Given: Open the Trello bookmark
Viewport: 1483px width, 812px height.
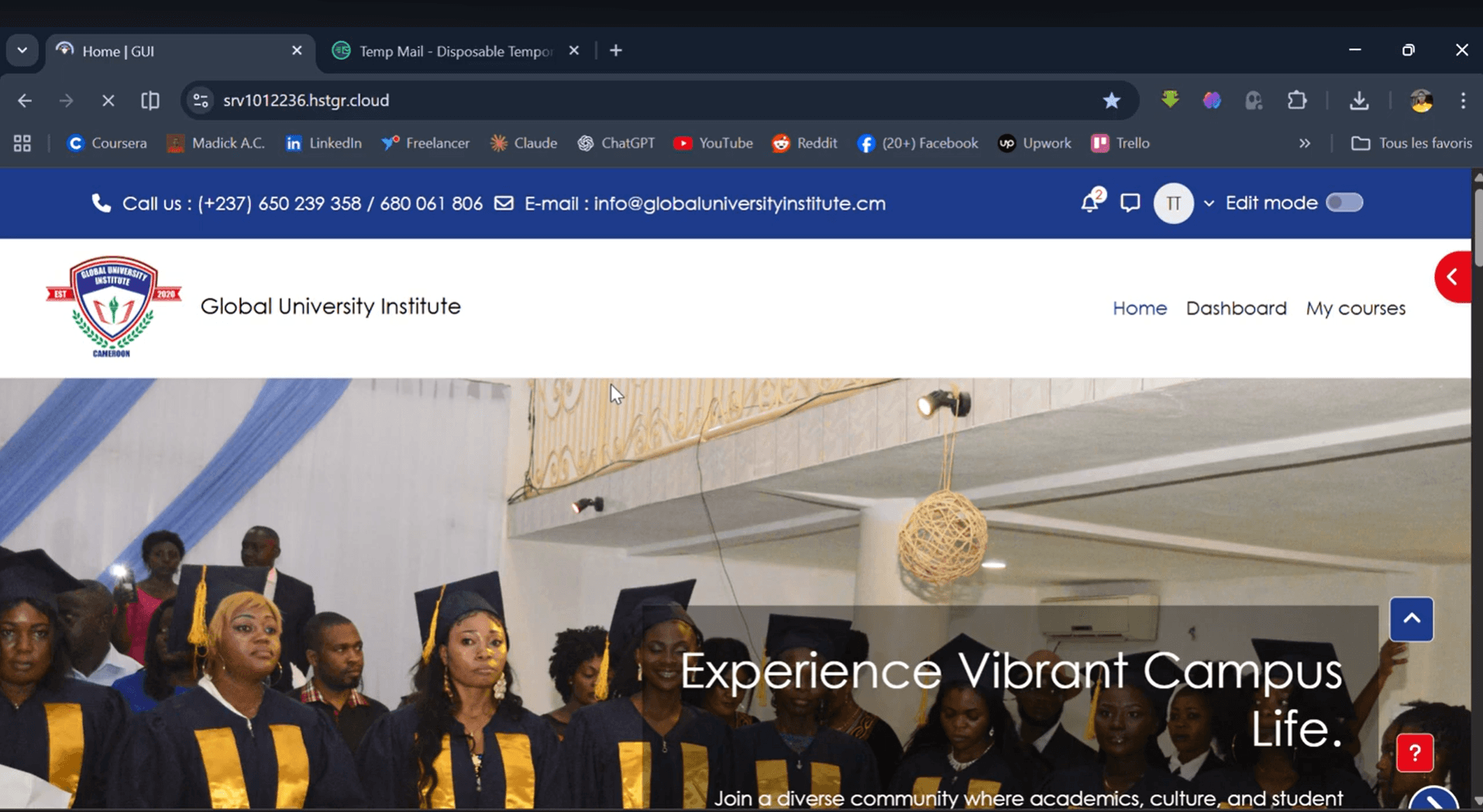Looking at the screenshot, I should tap(1120, 143).
